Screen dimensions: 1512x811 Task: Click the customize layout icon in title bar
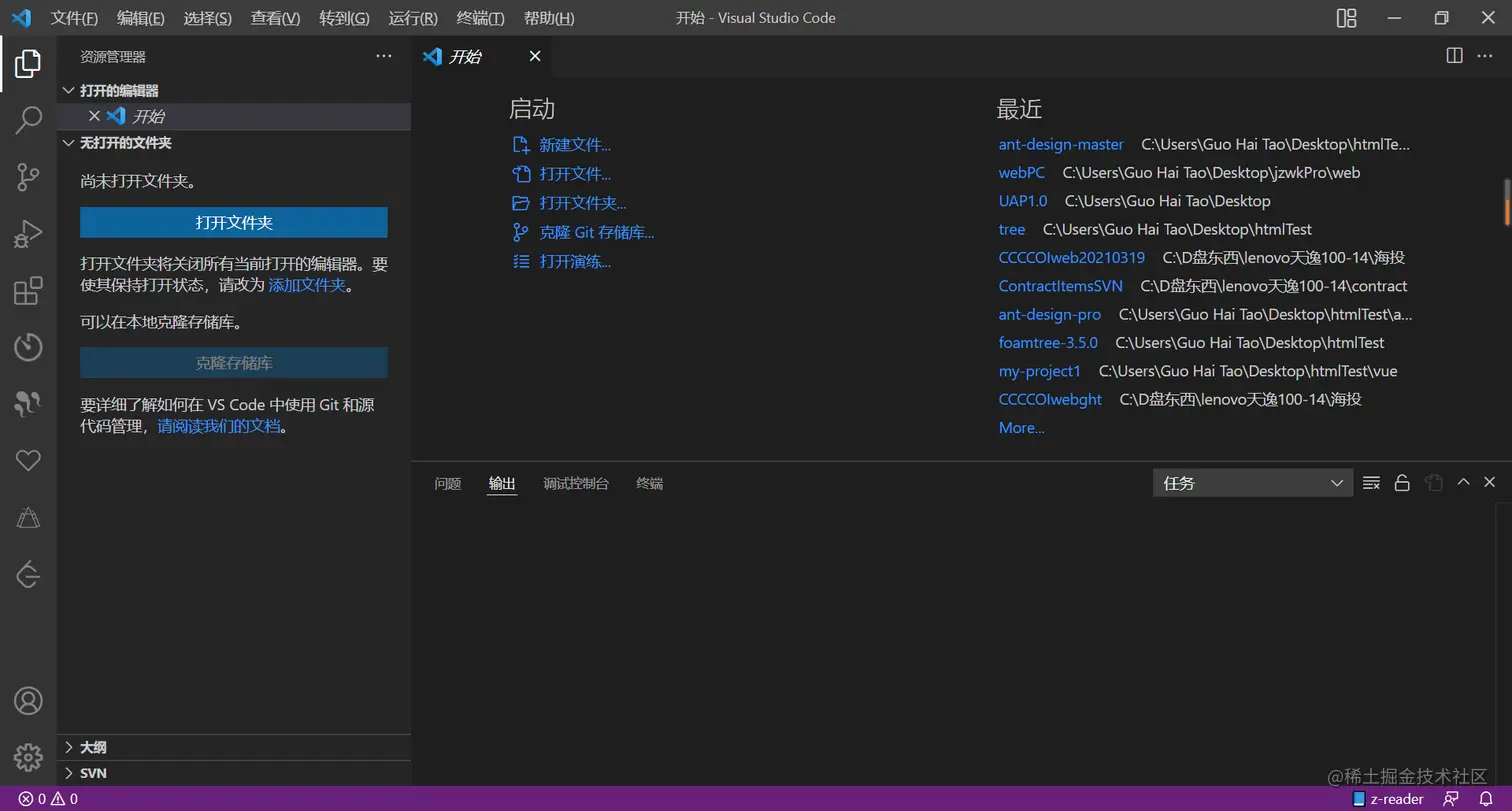pos(1347,18)
